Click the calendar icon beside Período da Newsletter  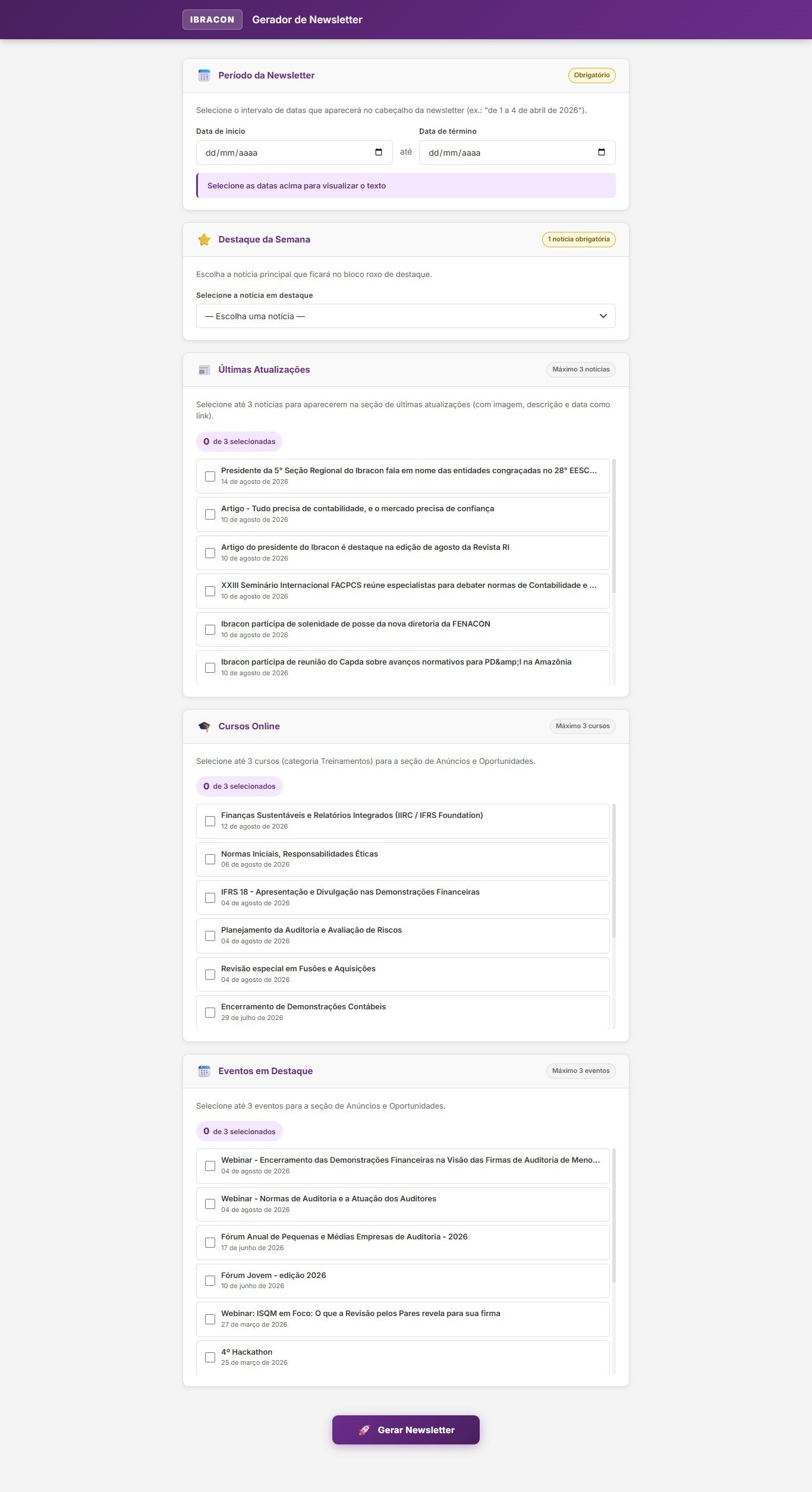[204, 75]
